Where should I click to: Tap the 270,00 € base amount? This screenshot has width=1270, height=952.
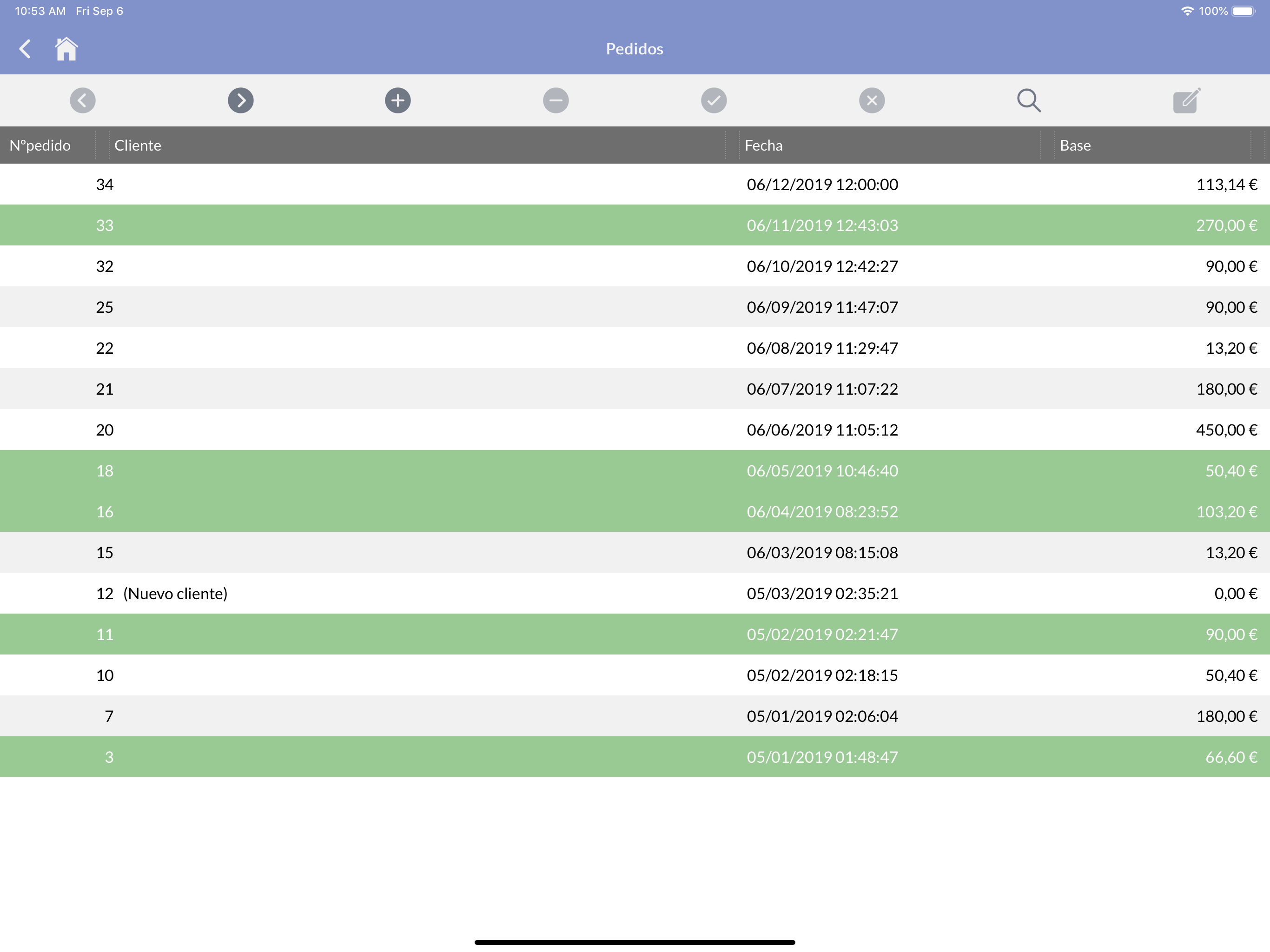pos(1227,225)
